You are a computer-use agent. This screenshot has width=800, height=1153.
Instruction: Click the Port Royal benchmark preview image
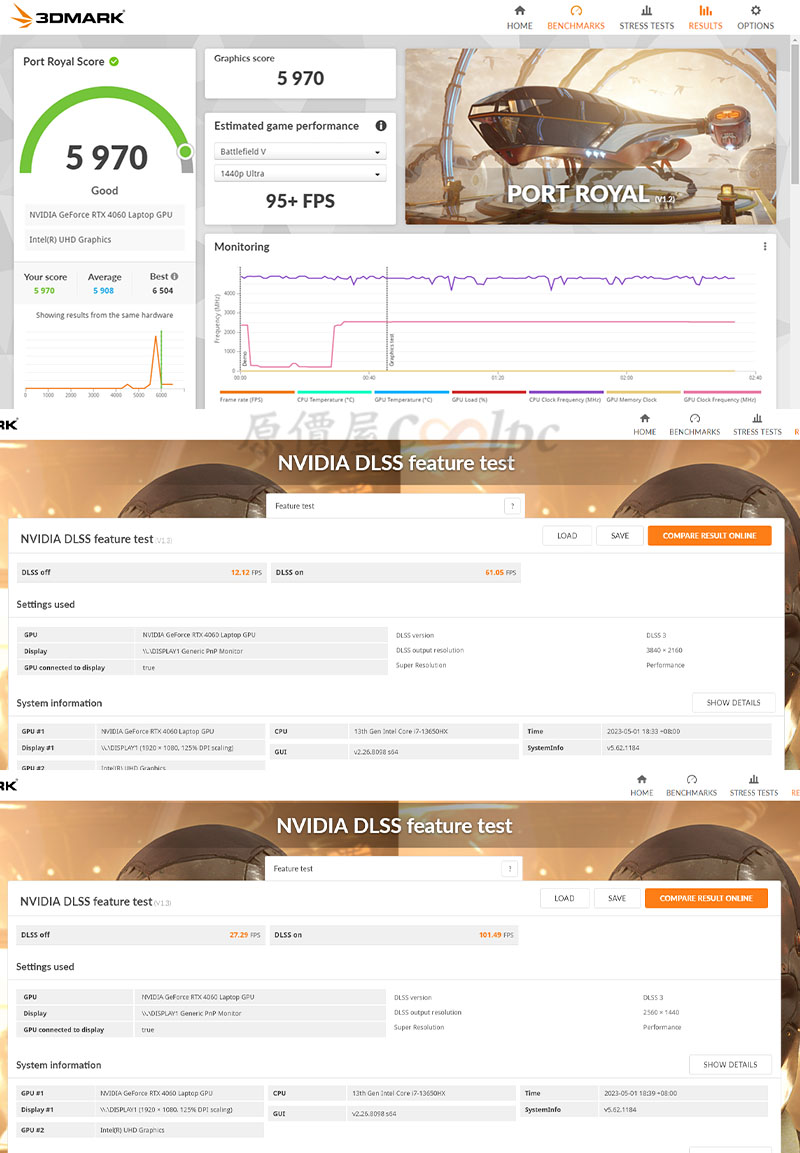pos(590,137)
